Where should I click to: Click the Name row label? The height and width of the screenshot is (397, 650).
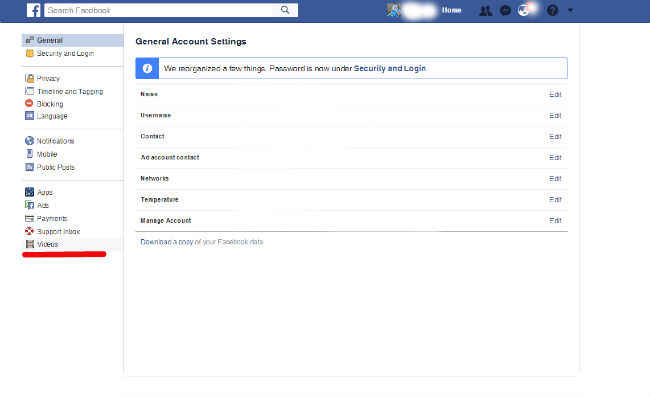(149, 94)
